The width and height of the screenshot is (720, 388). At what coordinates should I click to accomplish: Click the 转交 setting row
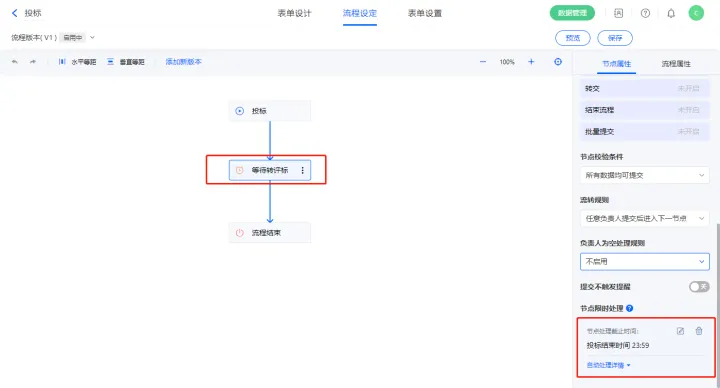pyautogui.click(x=645, y=89)
